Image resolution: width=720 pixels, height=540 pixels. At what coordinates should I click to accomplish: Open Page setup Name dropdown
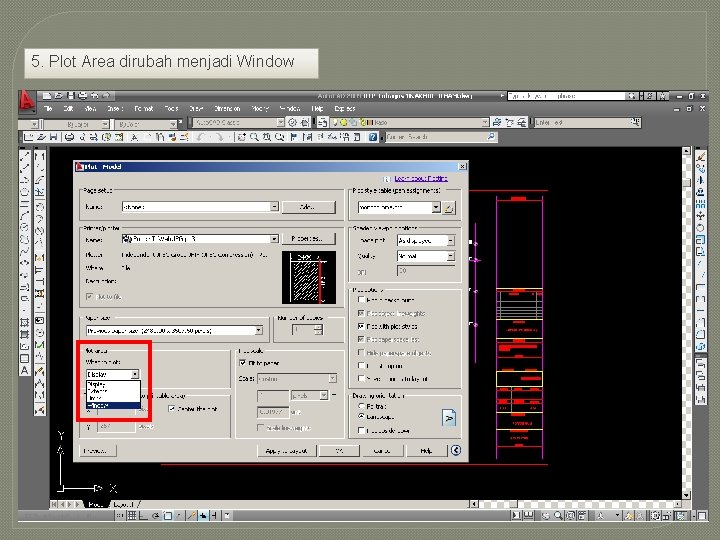tap(274, 207)
